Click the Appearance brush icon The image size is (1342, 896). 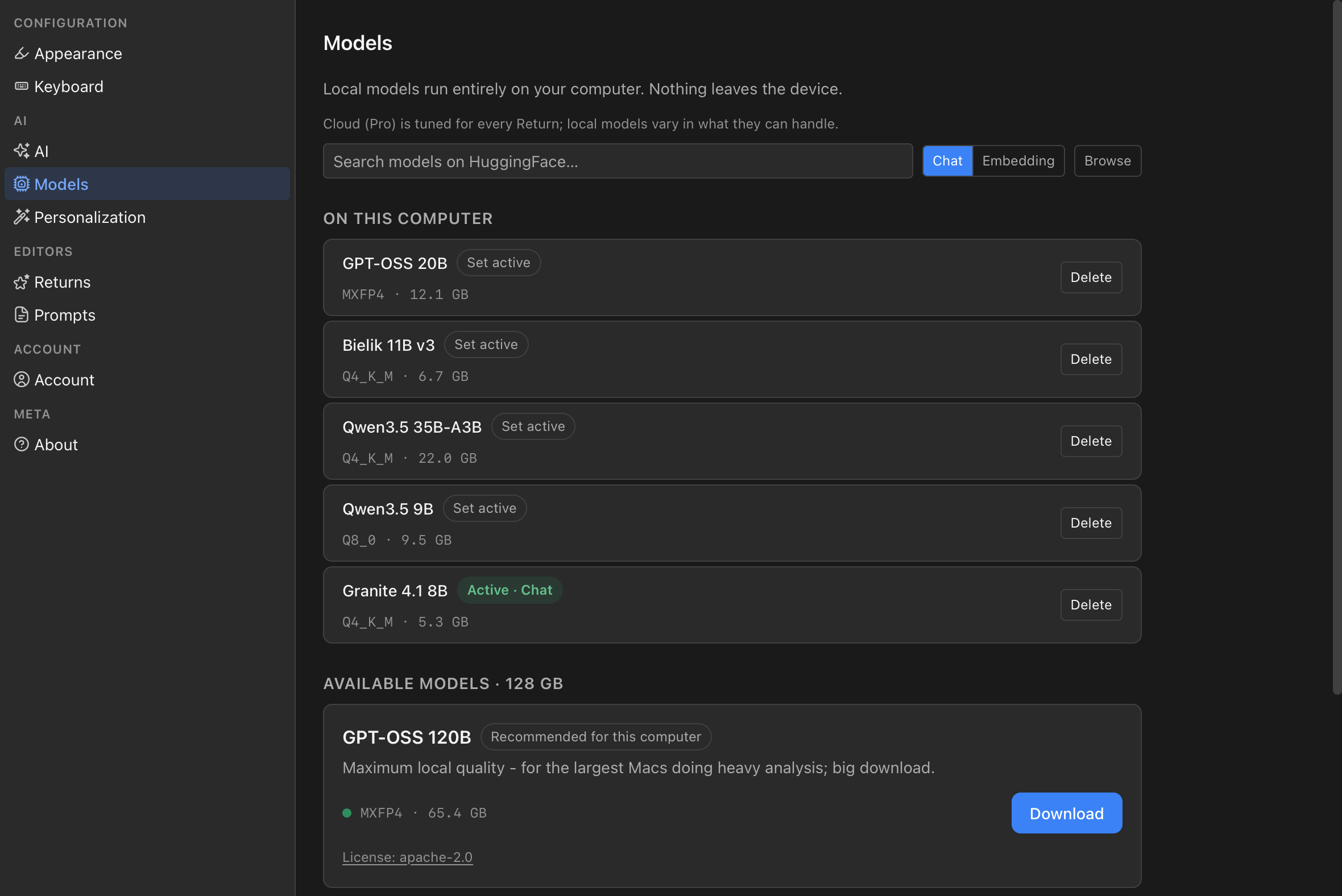coord(21,53)
